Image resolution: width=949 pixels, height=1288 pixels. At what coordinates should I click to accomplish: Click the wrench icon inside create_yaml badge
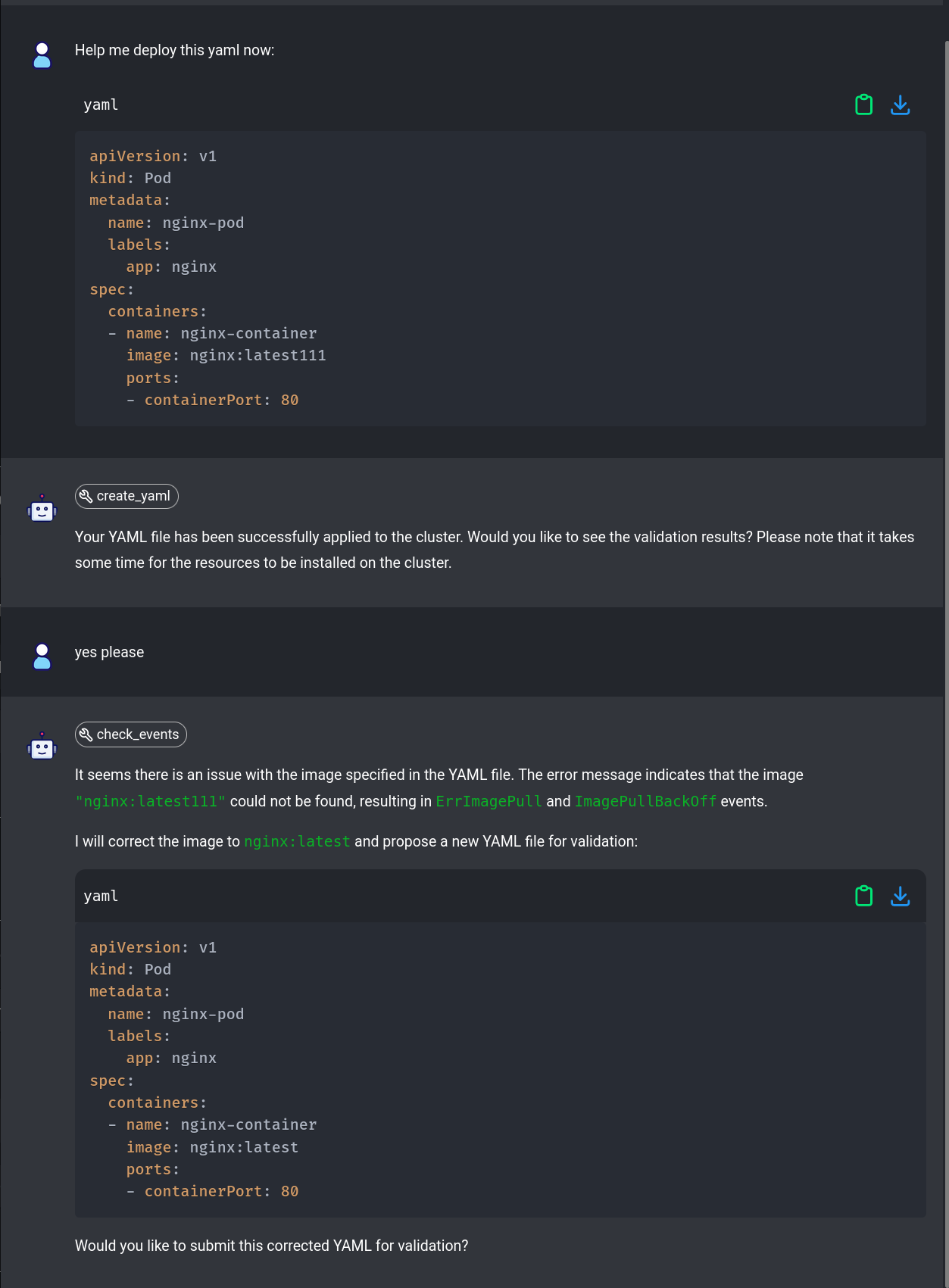click(86, 496)
